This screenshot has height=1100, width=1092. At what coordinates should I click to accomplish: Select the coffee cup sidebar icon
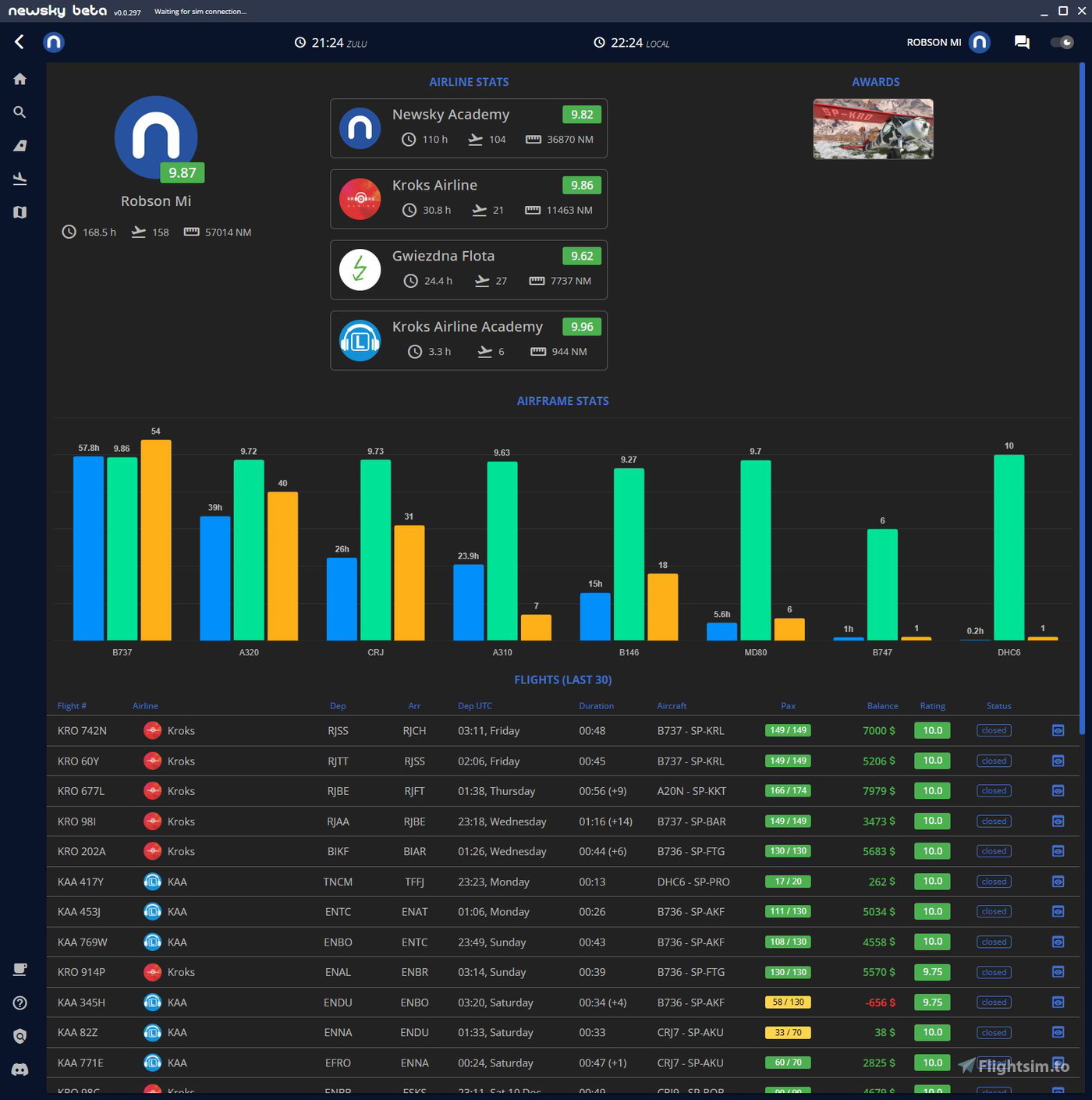(19, 969)
